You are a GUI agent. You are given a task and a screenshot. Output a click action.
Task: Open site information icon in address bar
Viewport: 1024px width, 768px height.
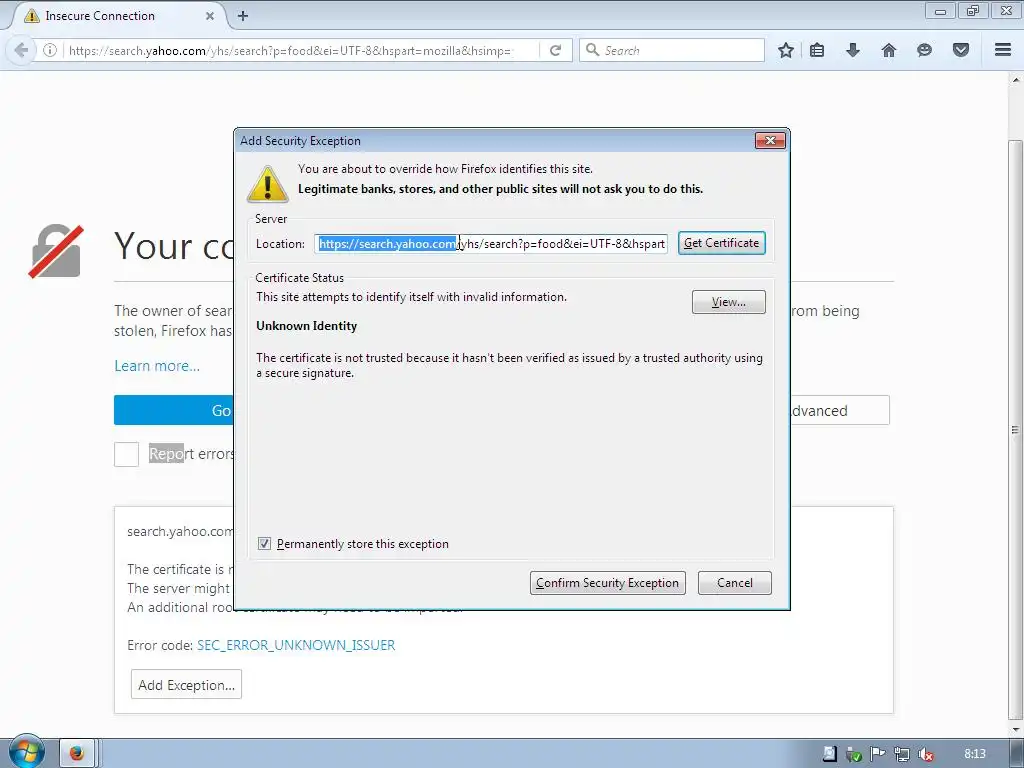pos(50,50)
